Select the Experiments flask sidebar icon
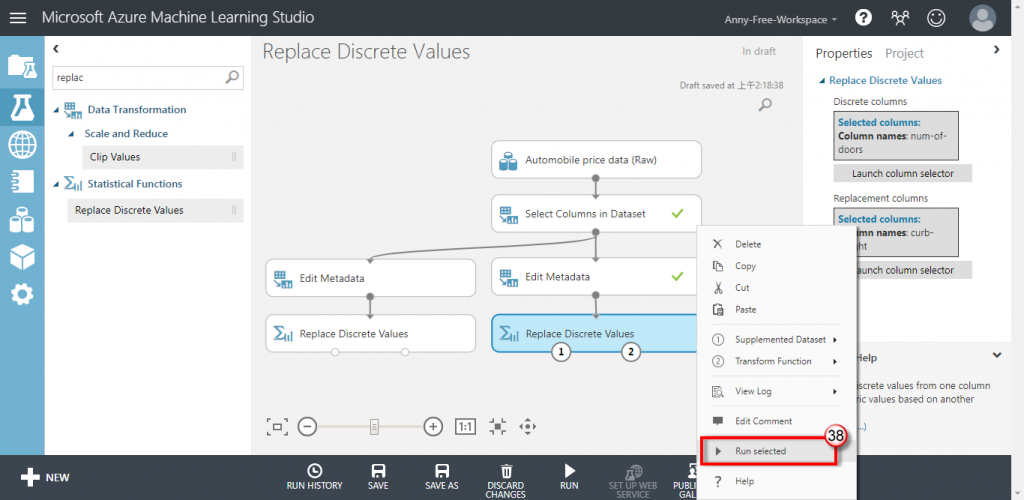The image size is (1024, 500). click(x=22, y=107)
